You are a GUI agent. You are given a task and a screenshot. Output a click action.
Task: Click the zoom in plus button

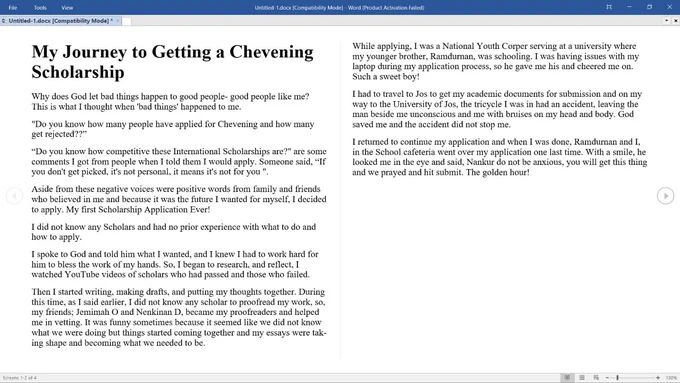[658, 378]
